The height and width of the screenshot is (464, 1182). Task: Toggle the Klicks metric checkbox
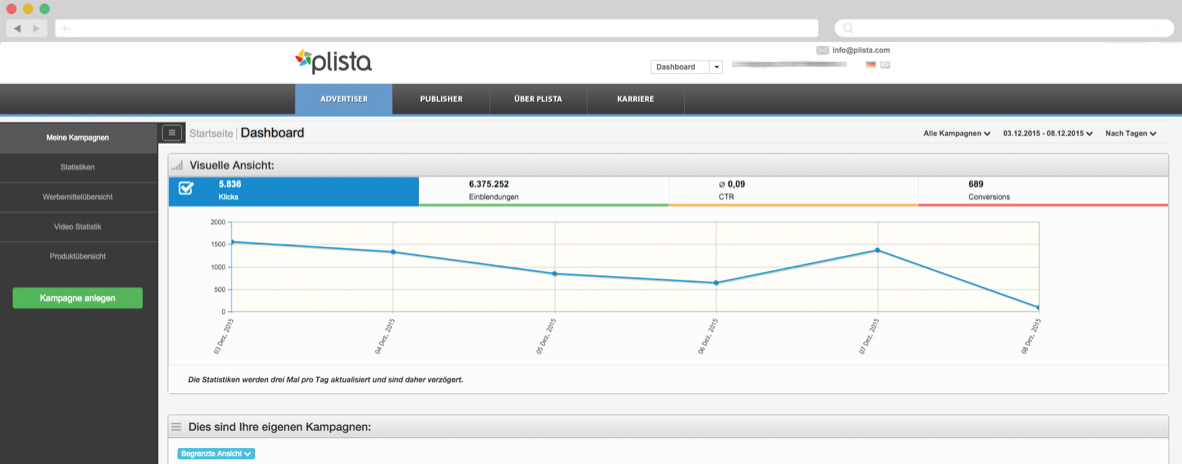pos(186,188)
